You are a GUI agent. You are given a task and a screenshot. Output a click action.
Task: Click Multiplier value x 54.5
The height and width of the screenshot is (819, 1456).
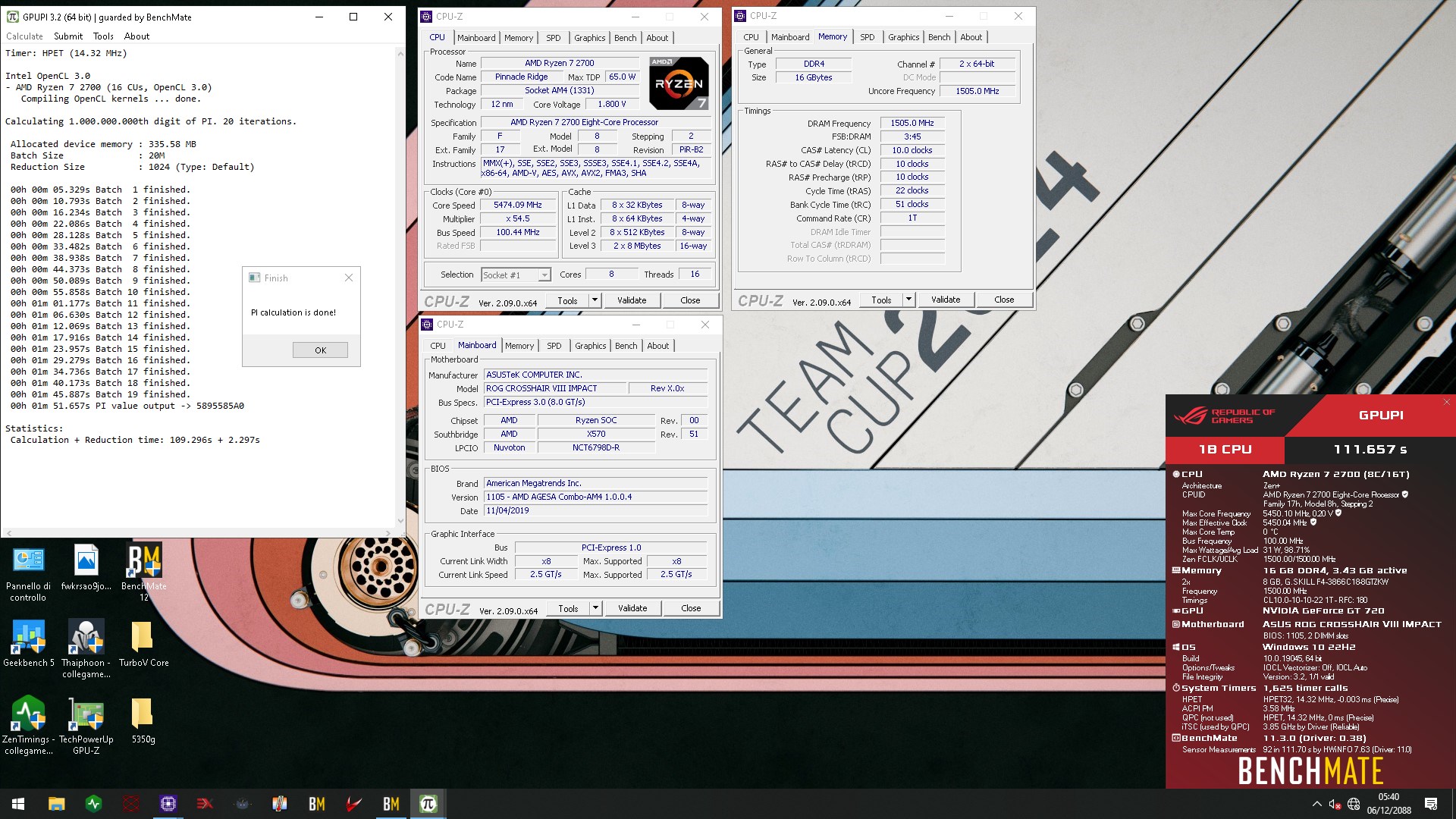(517, 219)
